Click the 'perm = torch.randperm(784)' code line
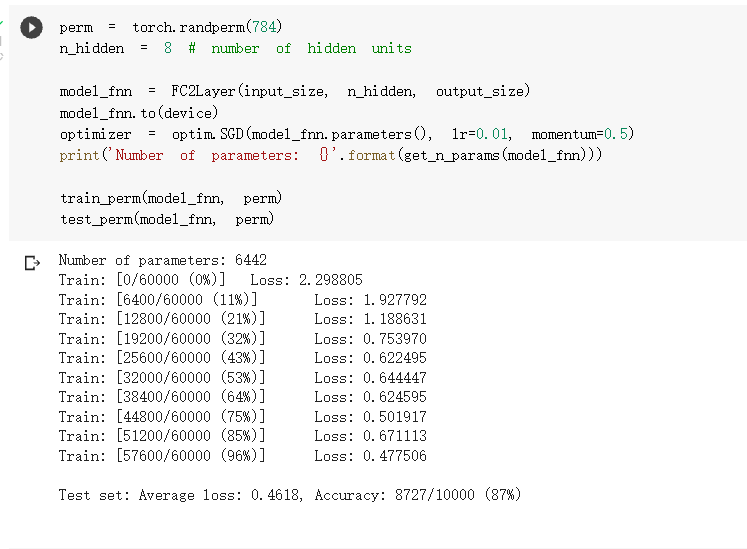This screenshot has width=747, height=549. 171,27
